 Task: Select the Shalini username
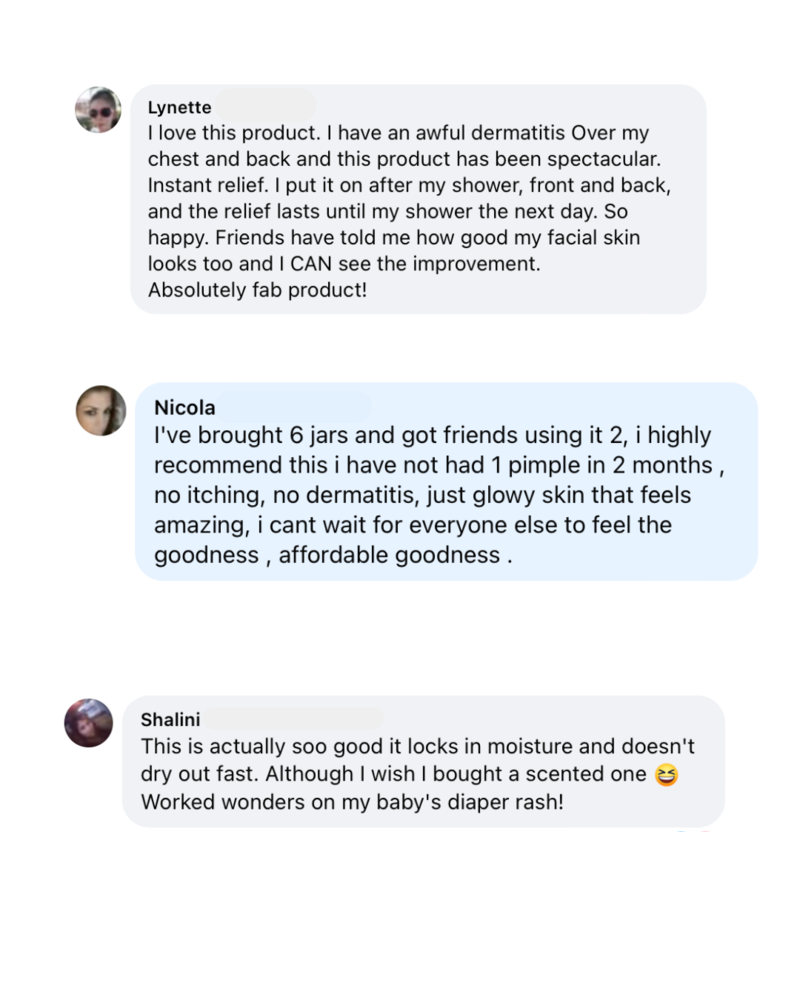click(171, 720)
